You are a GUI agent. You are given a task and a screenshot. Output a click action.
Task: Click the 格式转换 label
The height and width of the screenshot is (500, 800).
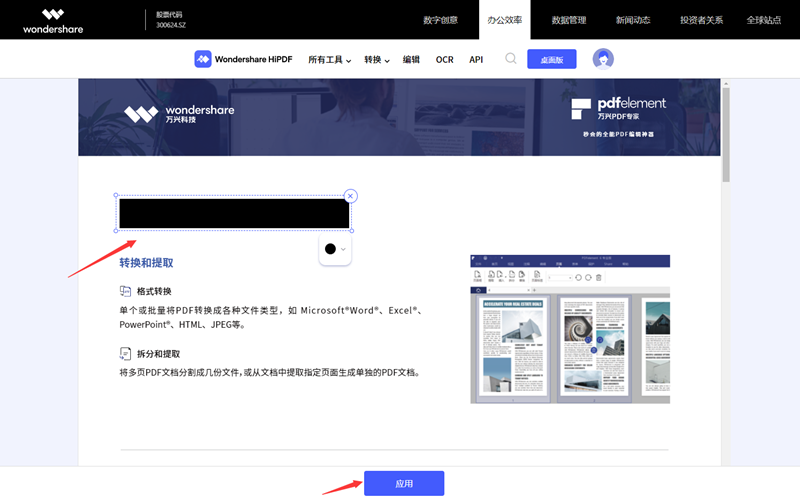[x=154, y=291]
